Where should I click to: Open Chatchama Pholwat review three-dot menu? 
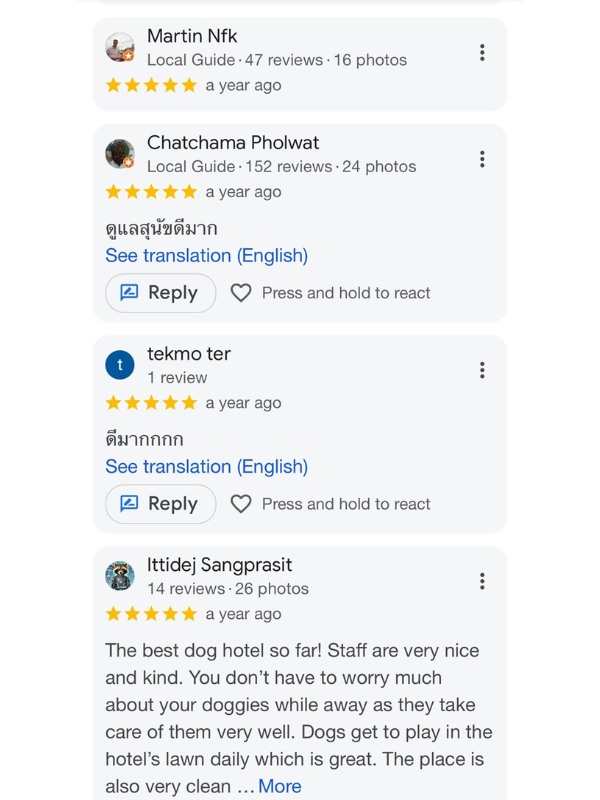tap(482, 159)
